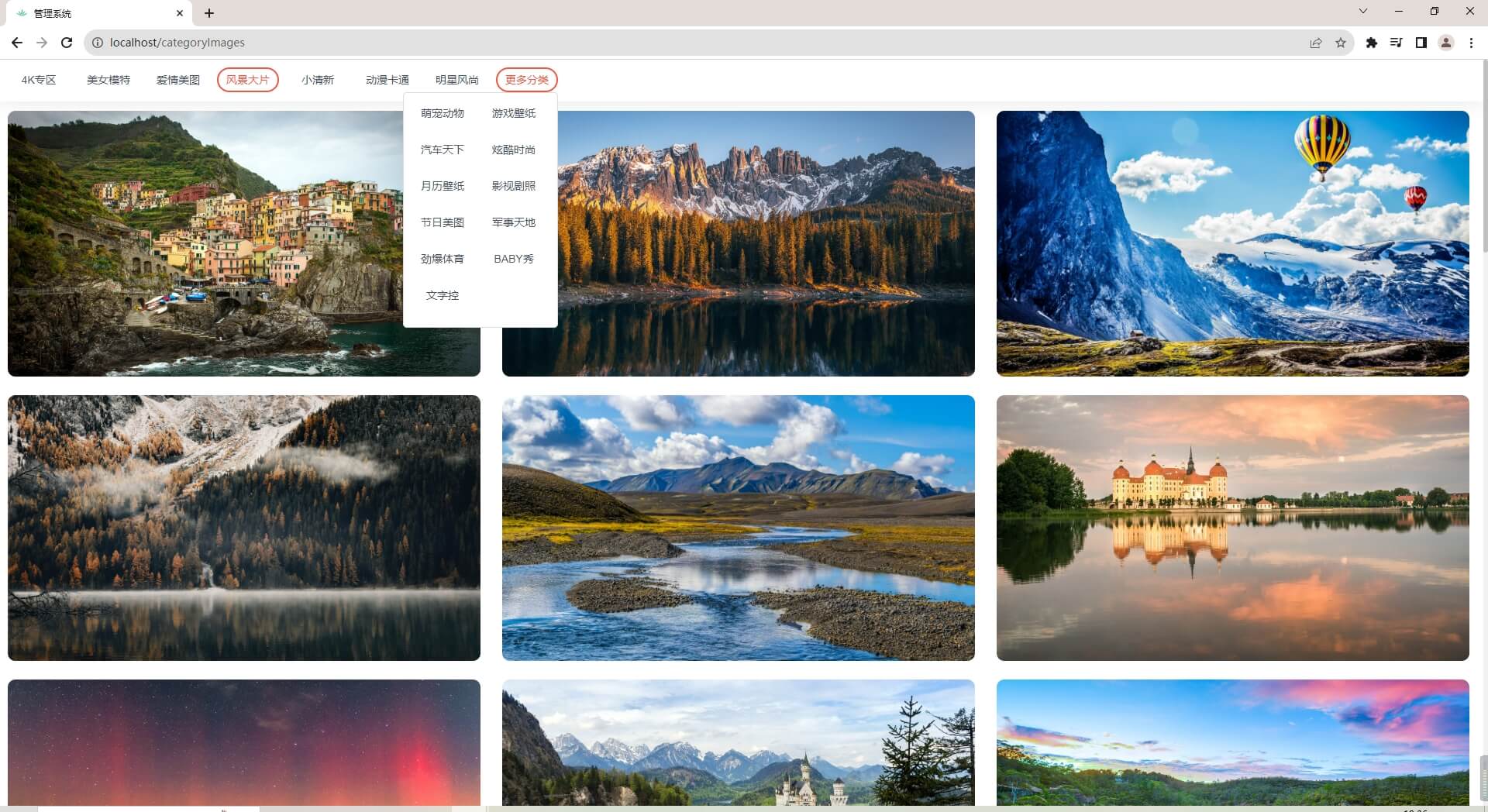
Task: Share this page icon
Action: (x=1316, y=43)
